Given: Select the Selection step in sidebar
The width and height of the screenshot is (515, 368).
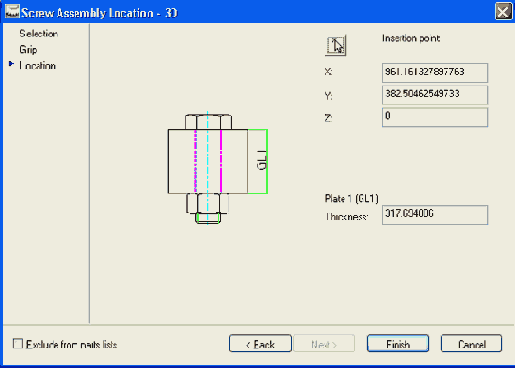Looking at the screenshot, I should 38,33.
